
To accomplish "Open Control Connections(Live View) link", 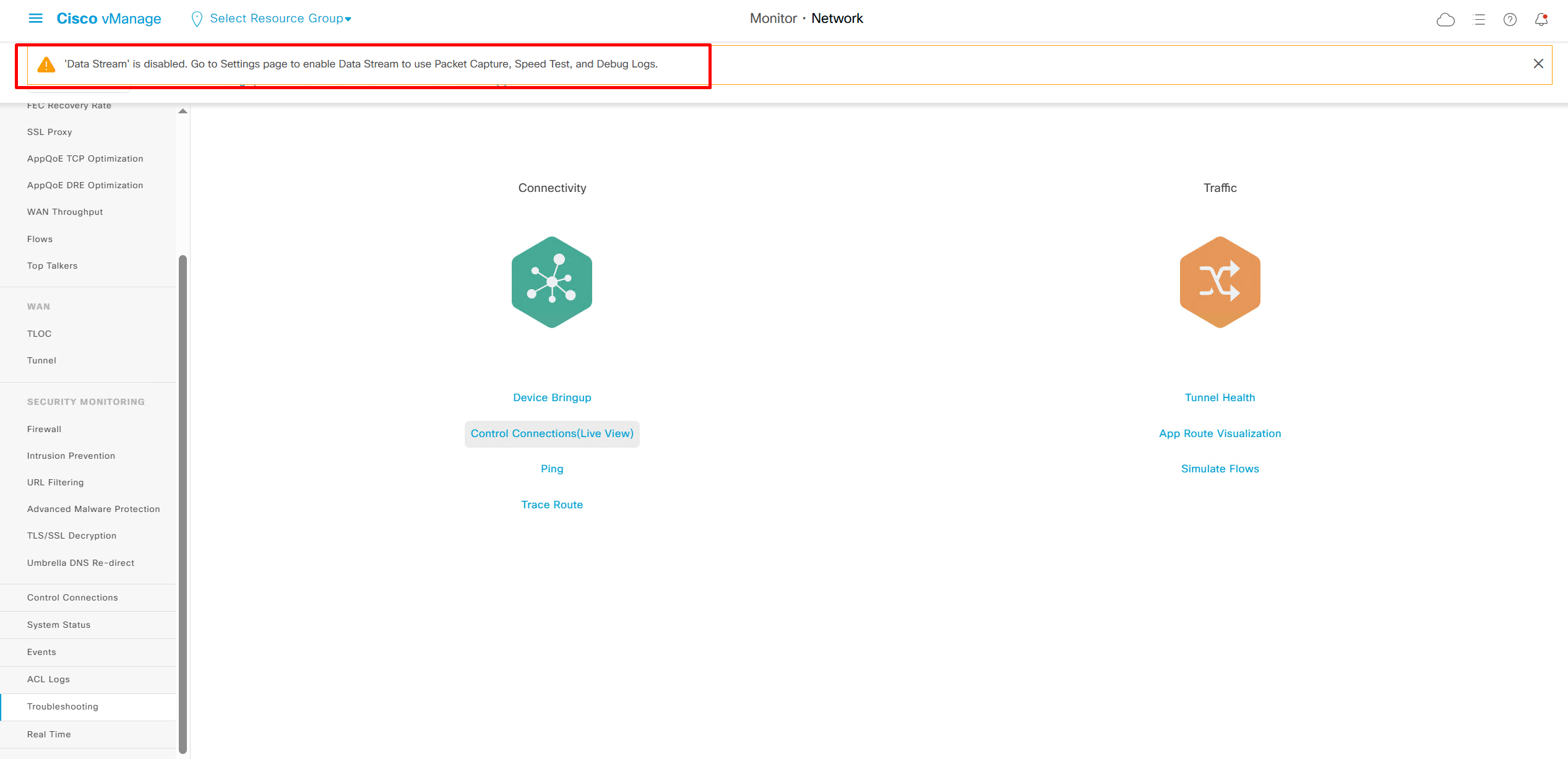I will pos(552,433).
